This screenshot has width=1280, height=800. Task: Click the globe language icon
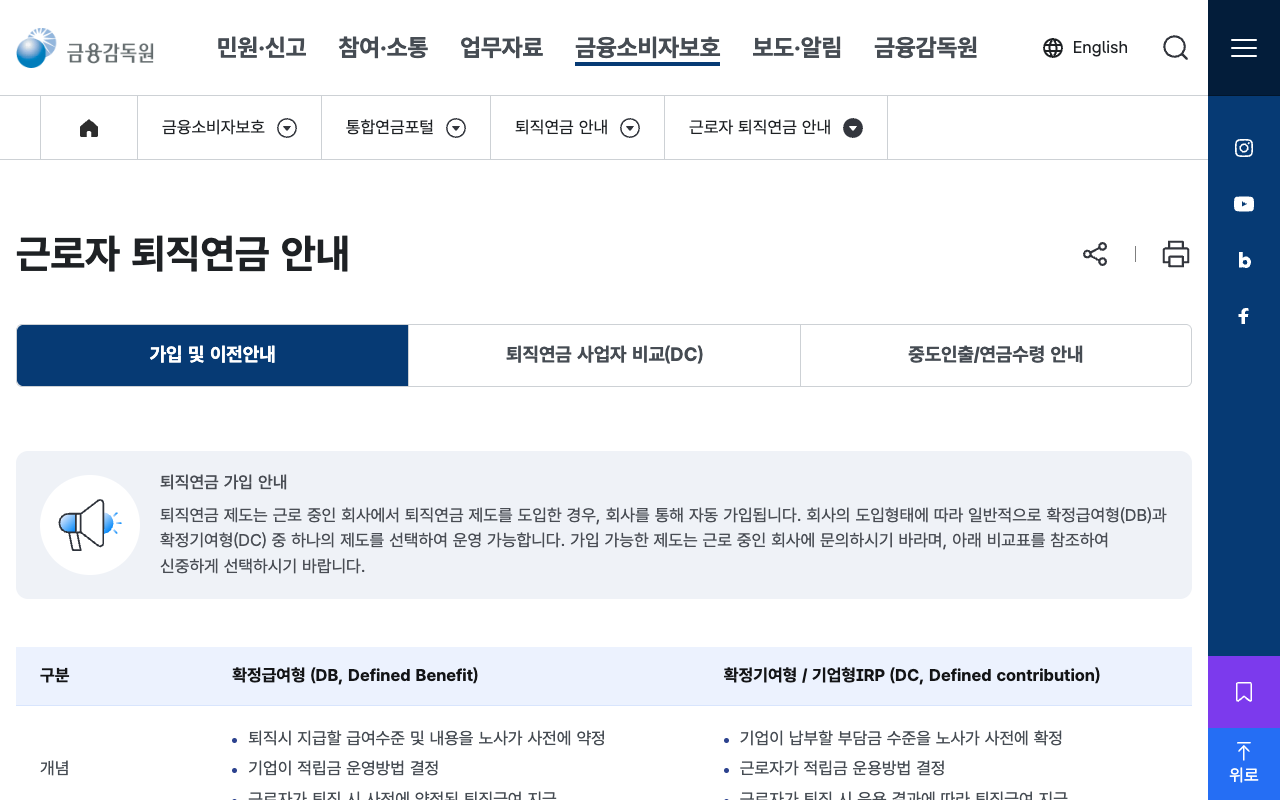[1053, 48]
